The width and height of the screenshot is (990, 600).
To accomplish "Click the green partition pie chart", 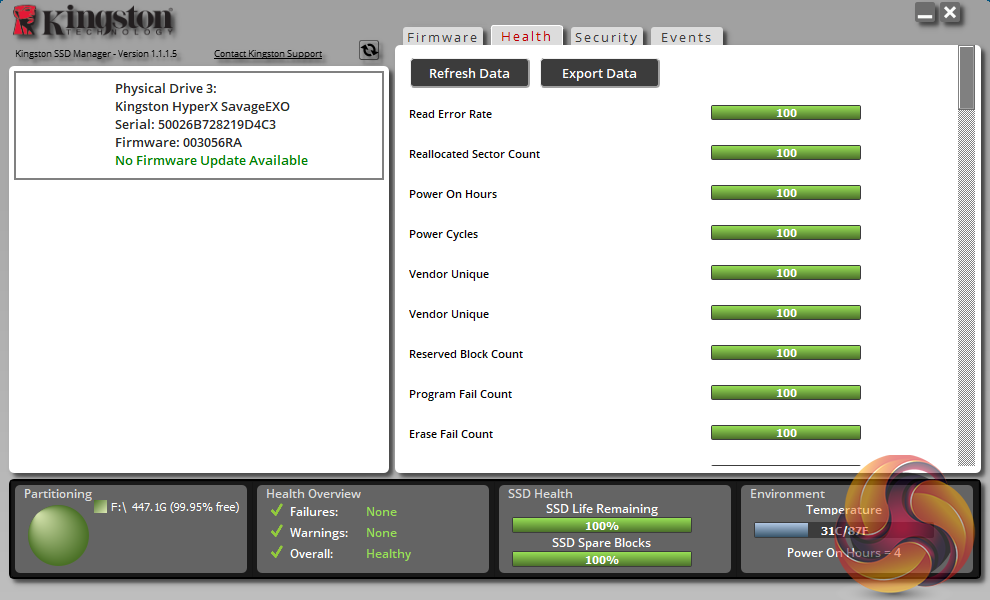I will coord(58,535).
